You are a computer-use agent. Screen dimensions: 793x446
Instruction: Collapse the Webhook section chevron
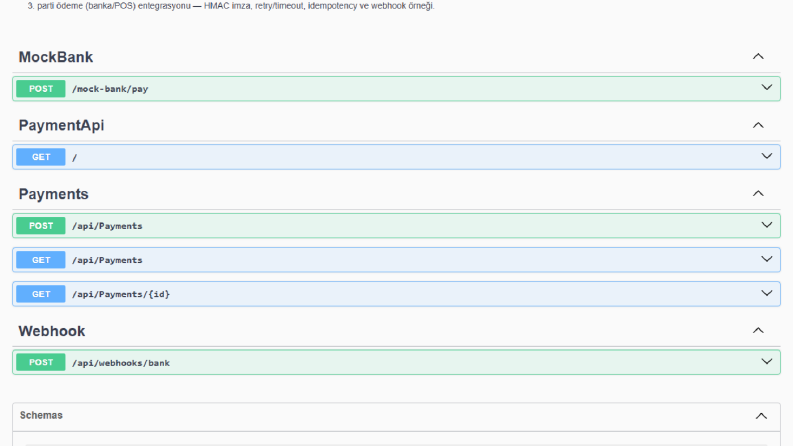pyautogui.click(x=758, y=331)
